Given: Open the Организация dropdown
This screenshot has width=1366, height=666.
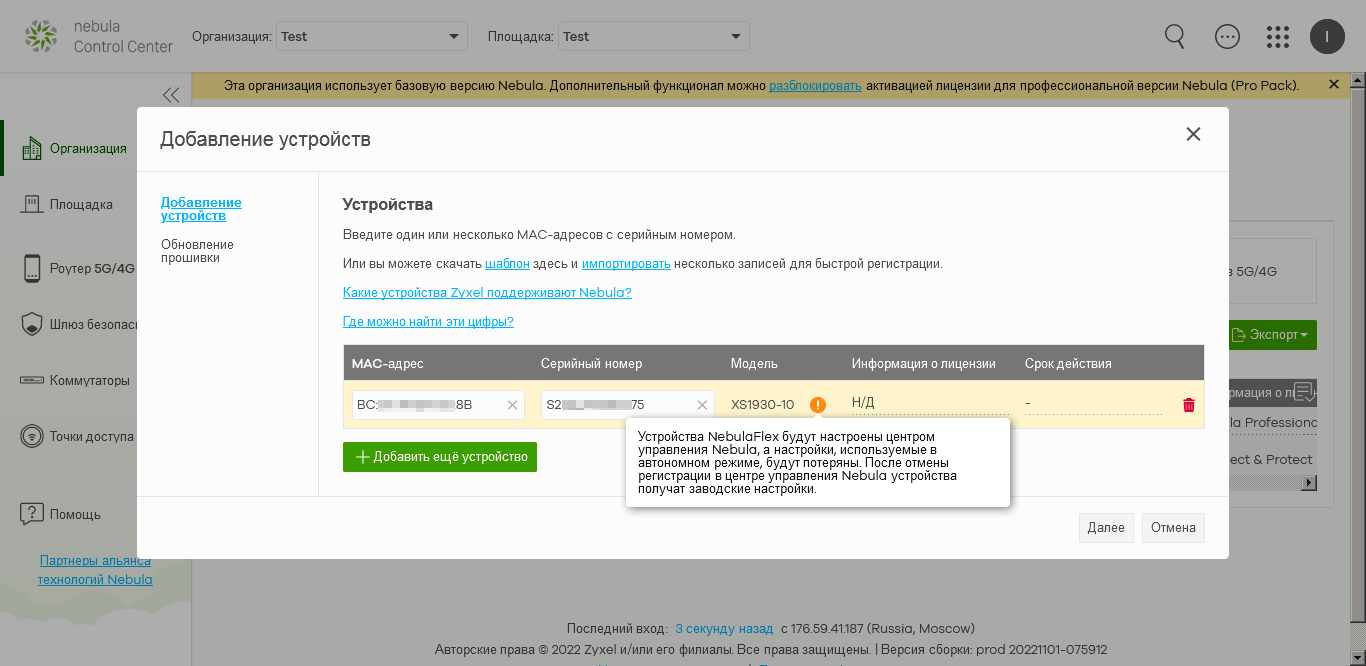Looking at the screenshot, I should [x=371, y=36].
